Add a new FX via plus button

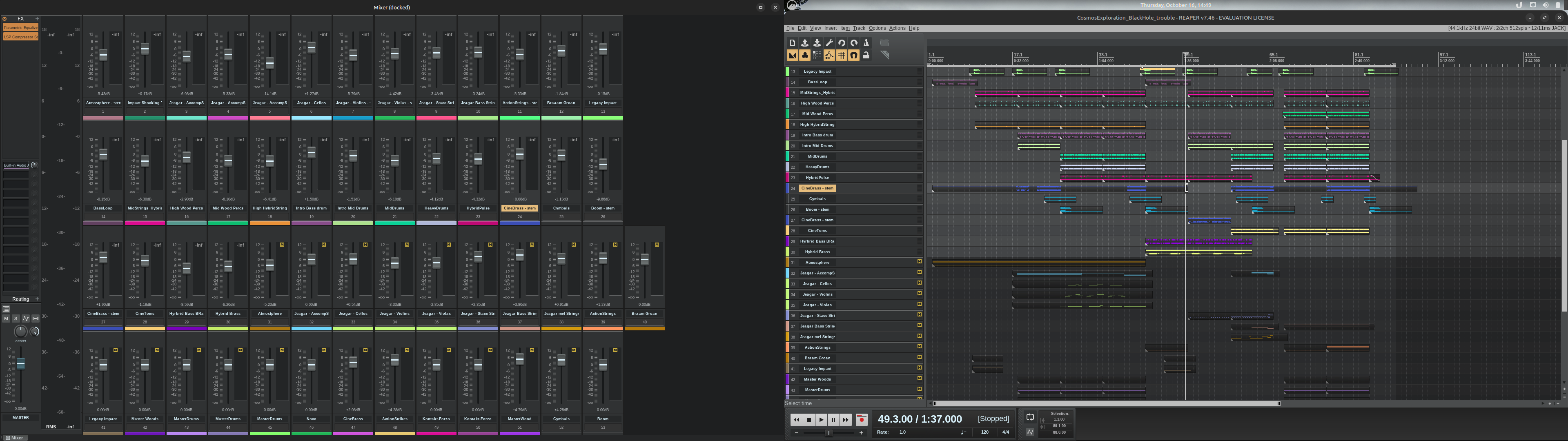click(37, 19)
